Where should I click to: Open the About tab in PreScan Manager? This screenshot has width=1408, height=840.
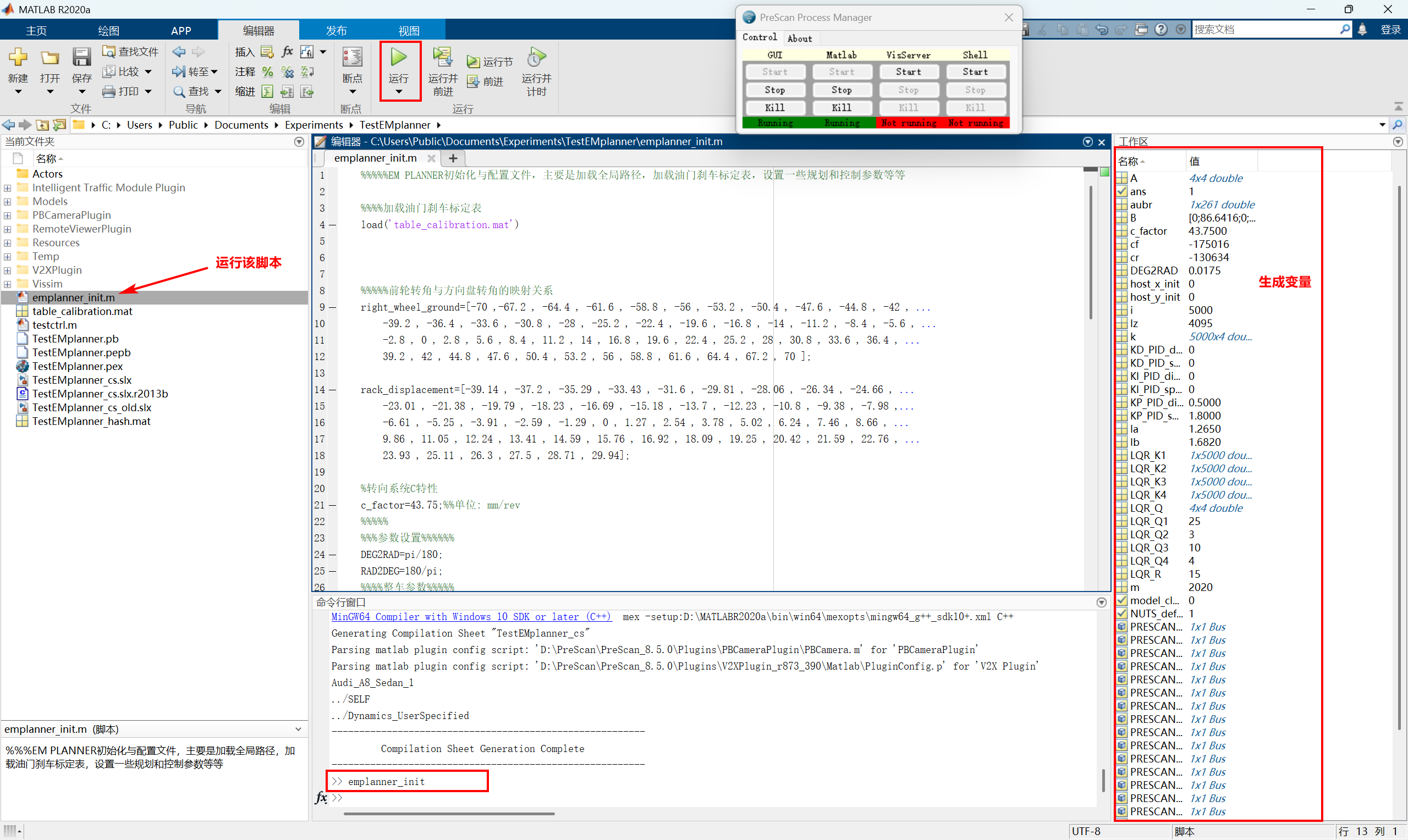pyautogui.click(x=799, y=38)
